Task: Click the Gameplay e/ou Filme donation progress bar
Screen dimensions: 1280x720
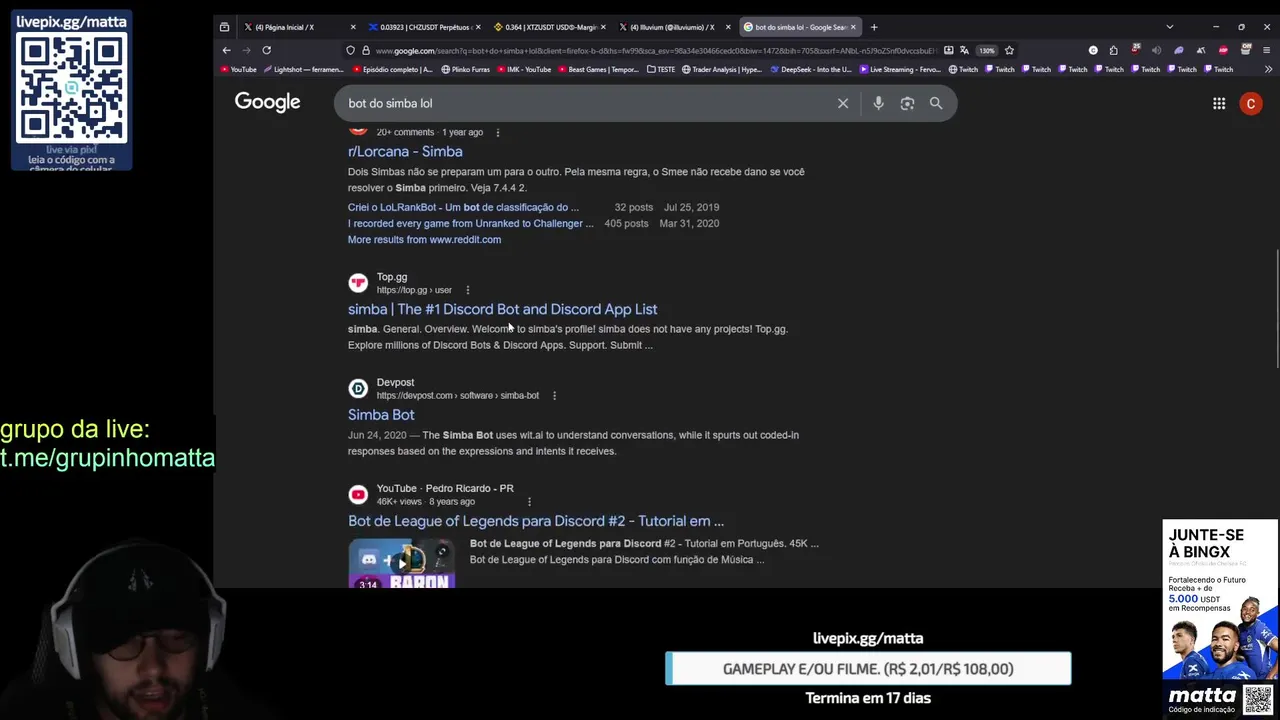Action: click(x=868, y=669)
